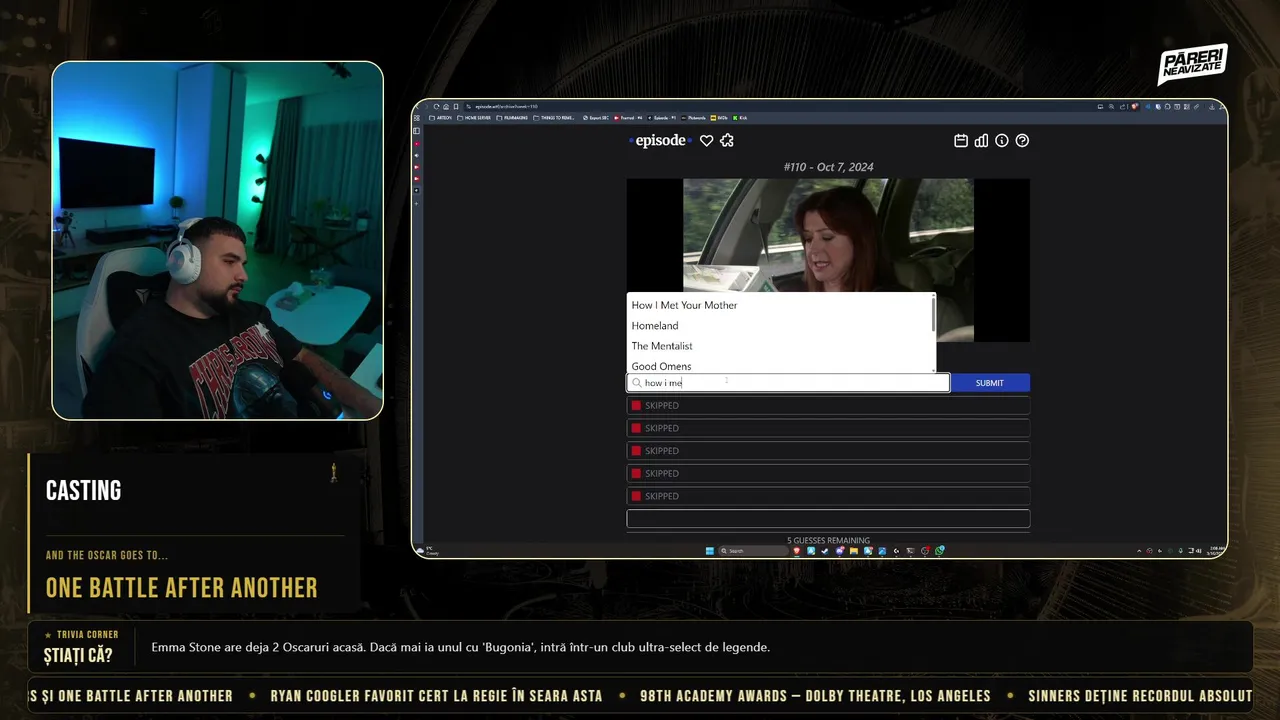This screenshot has width=1280, height=720.
Task: Click the browser reload icon
Action: click(436, 106)
